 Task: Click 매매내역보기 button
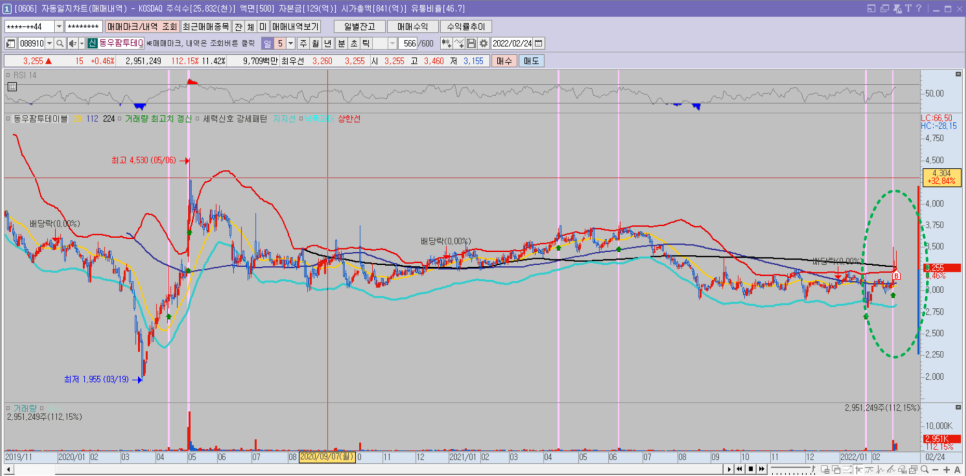point(295,26)
